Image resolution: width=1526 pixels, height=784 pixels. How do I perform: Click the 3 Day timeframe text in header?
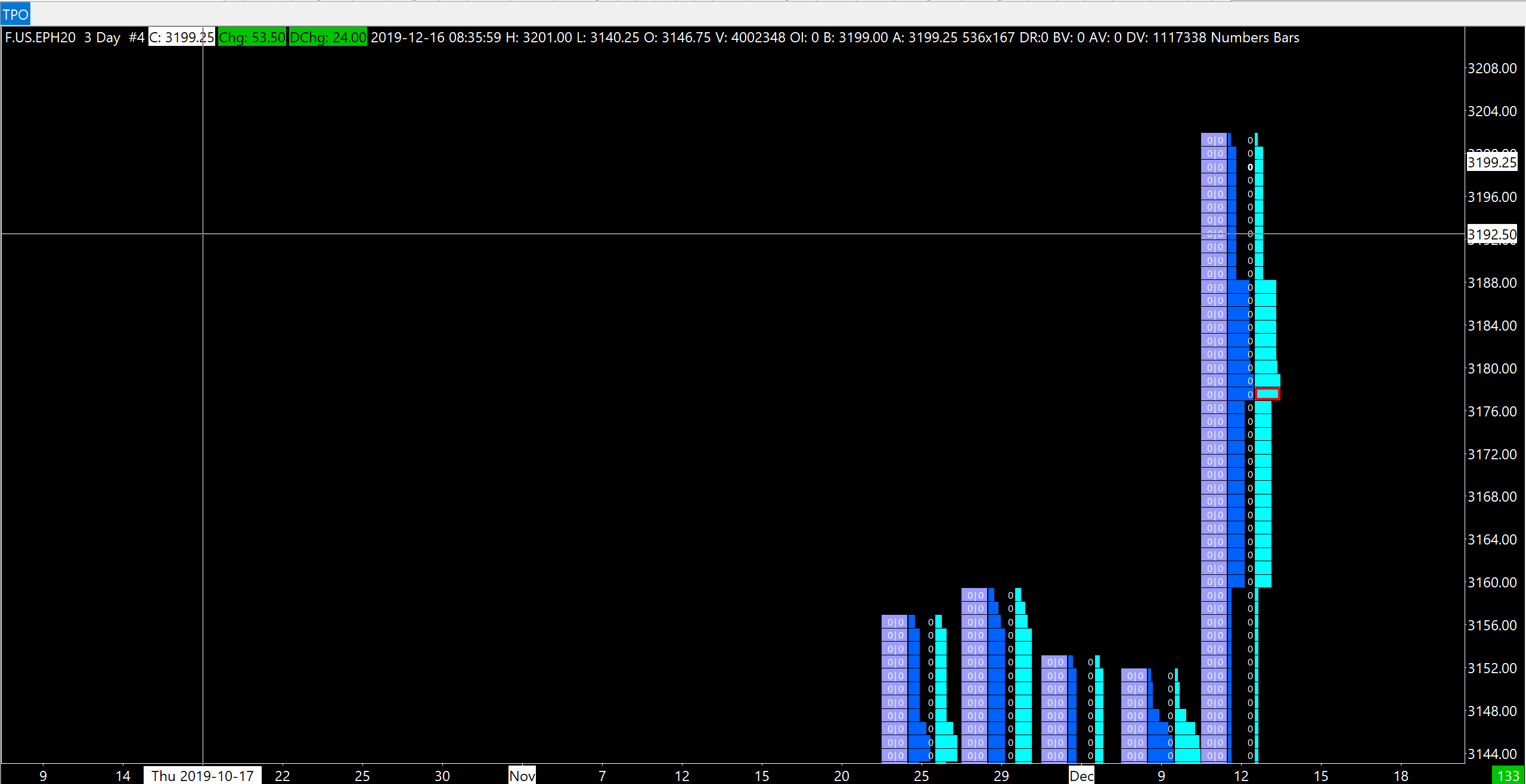click(102, 38)
